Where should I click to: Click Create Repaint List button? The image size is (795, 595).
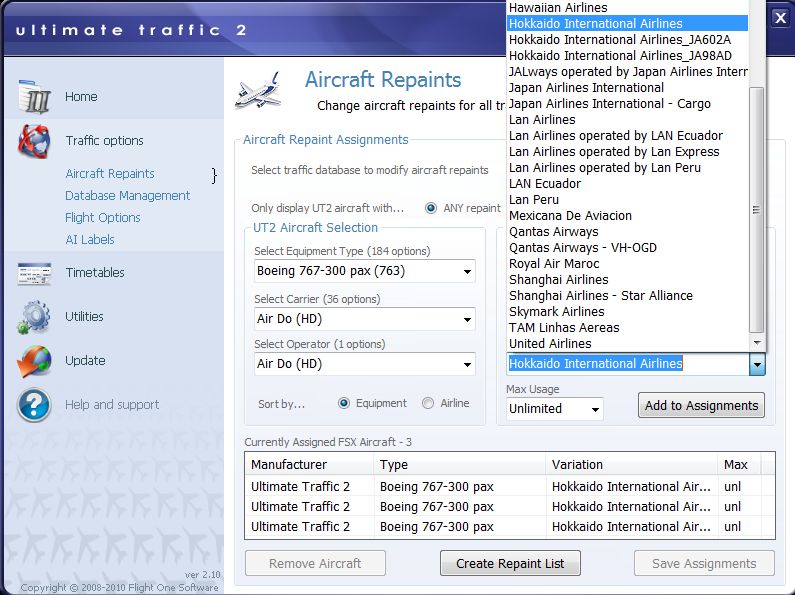[510, 563]
